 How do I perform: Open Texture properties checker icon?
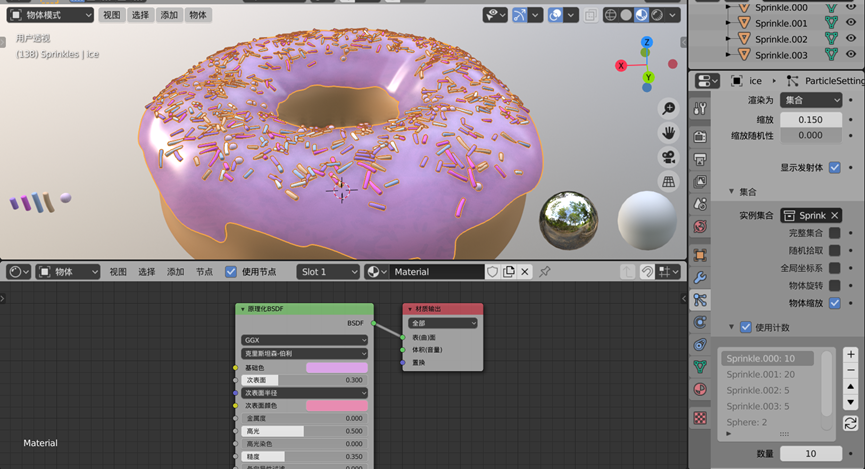click(700, 418)
